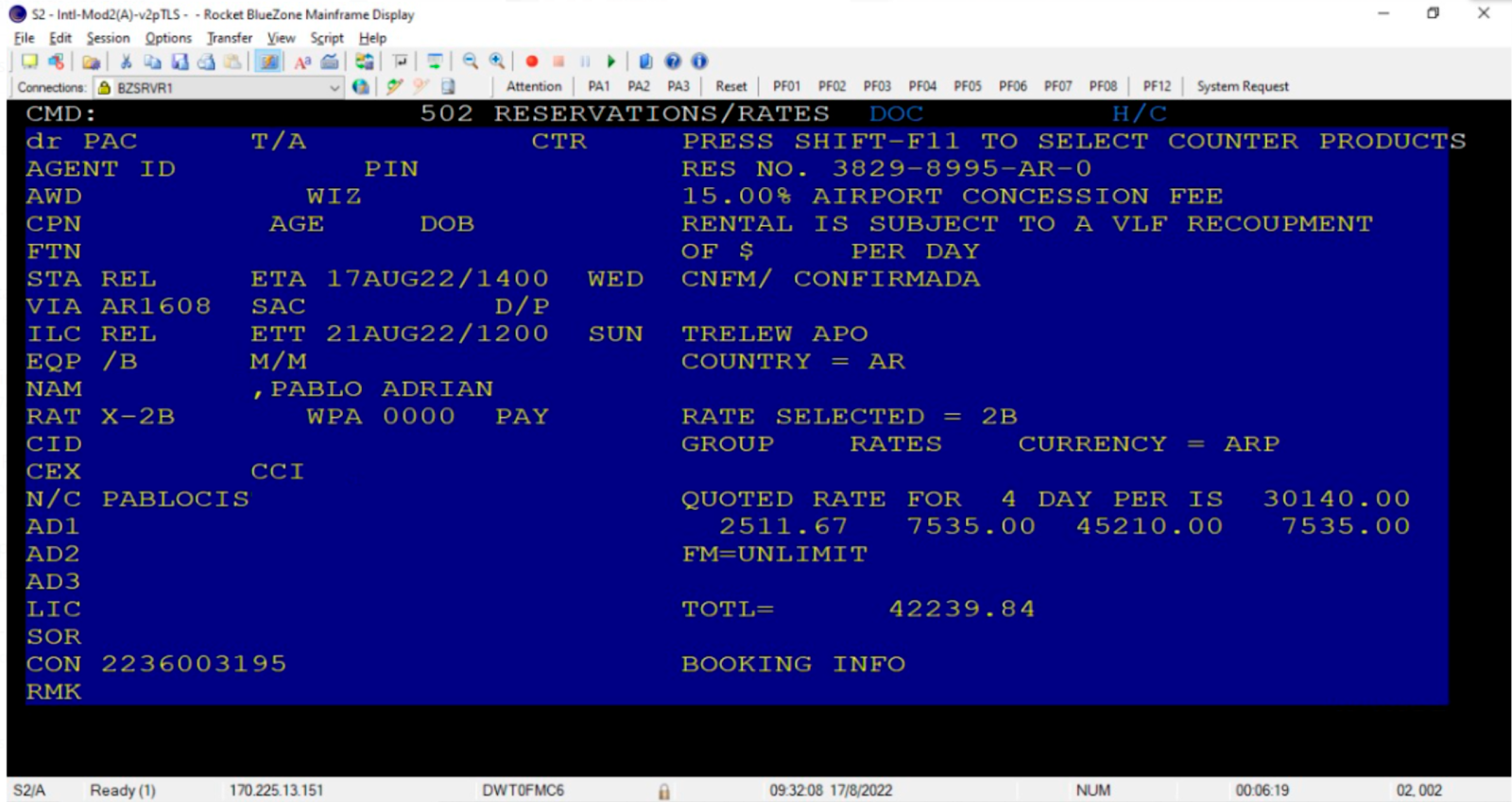Screen dimensions: 1512x802
Task: Open the Script menu
Action: click(327, 38)
